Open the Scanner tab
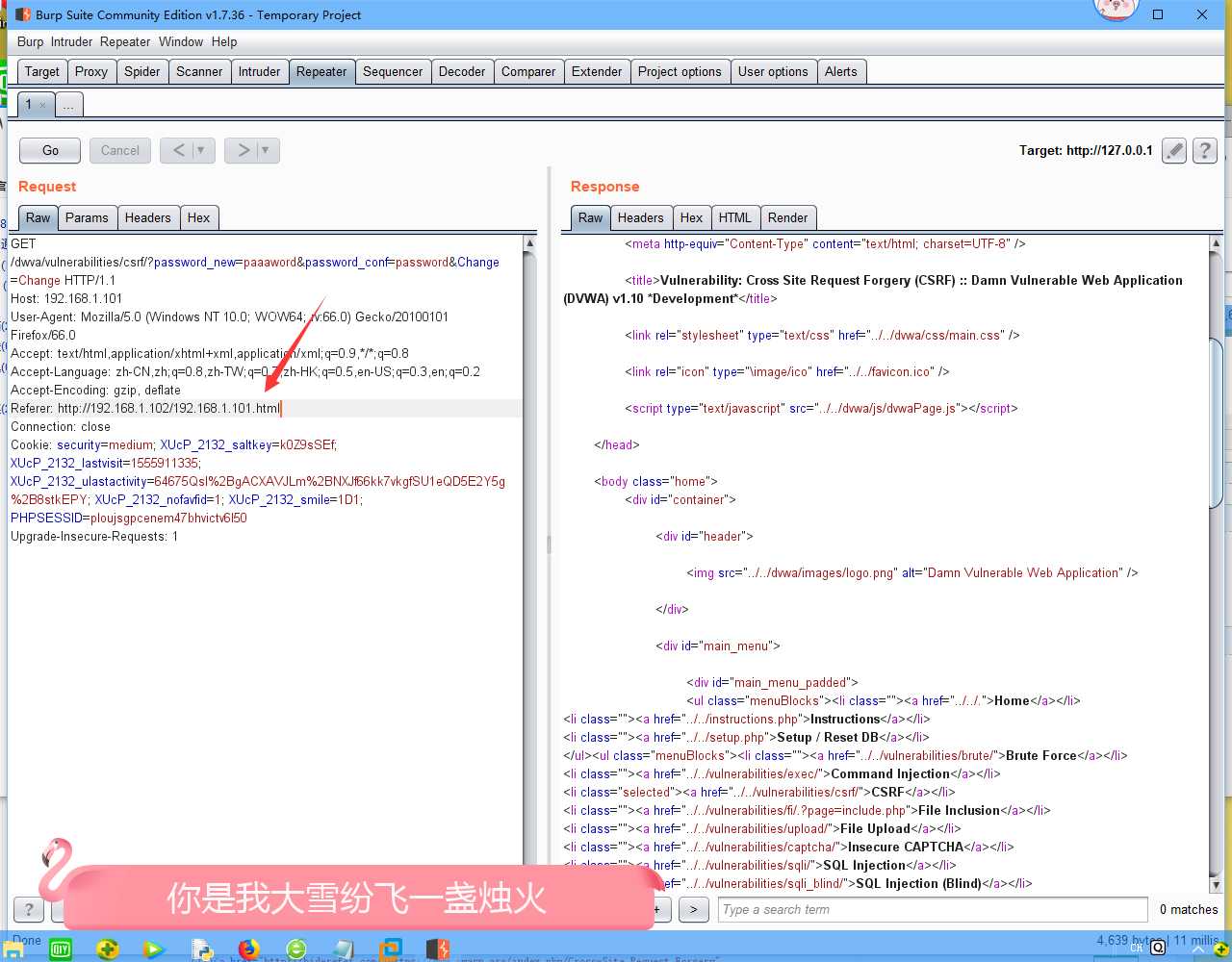The width and height of the screenshot is (1232, 962). [x=199, y=71]
